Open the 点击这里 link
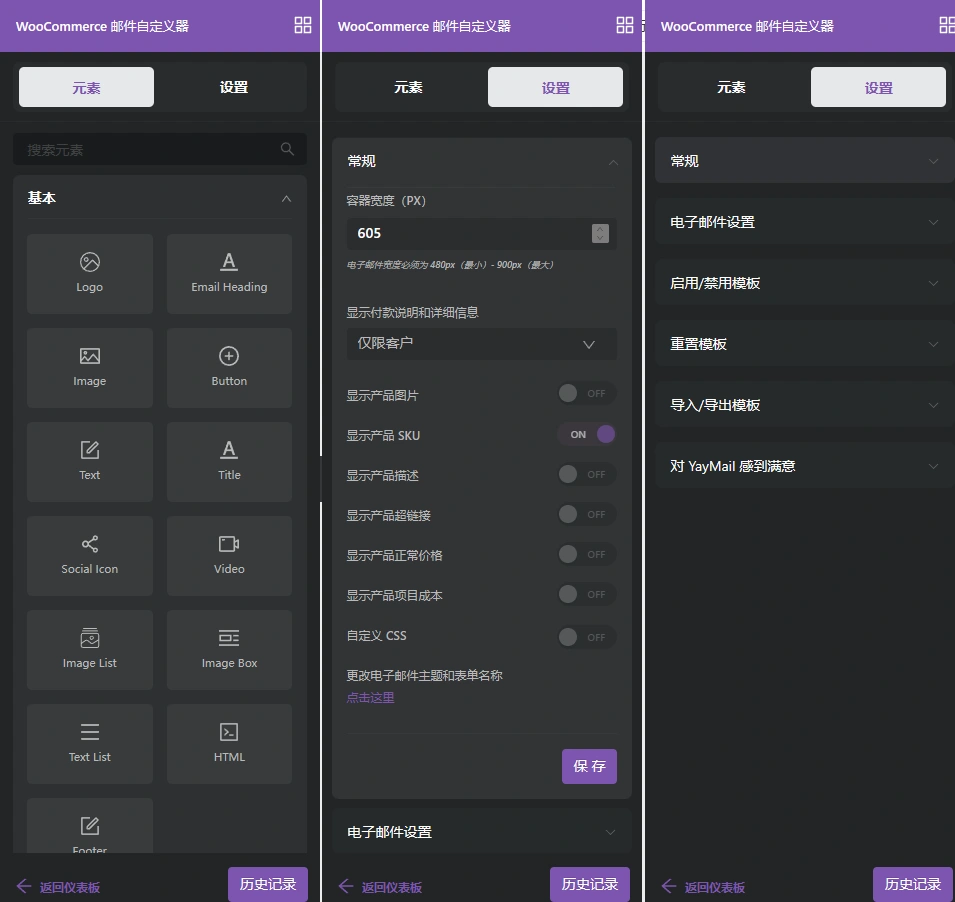This screenshot has height=902, width=955. pyautogui.click(x=371, y=697)
